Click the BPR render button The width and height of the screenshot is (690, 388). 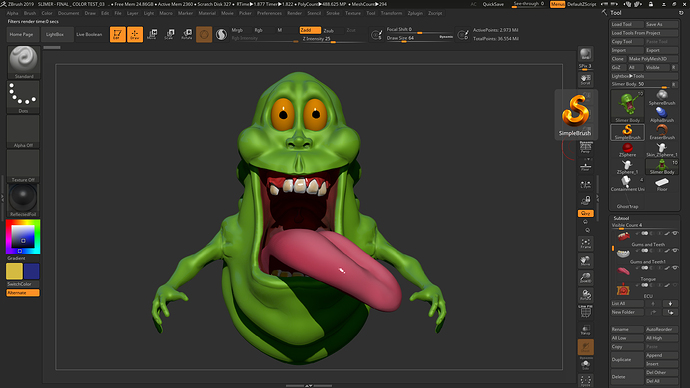585,54
